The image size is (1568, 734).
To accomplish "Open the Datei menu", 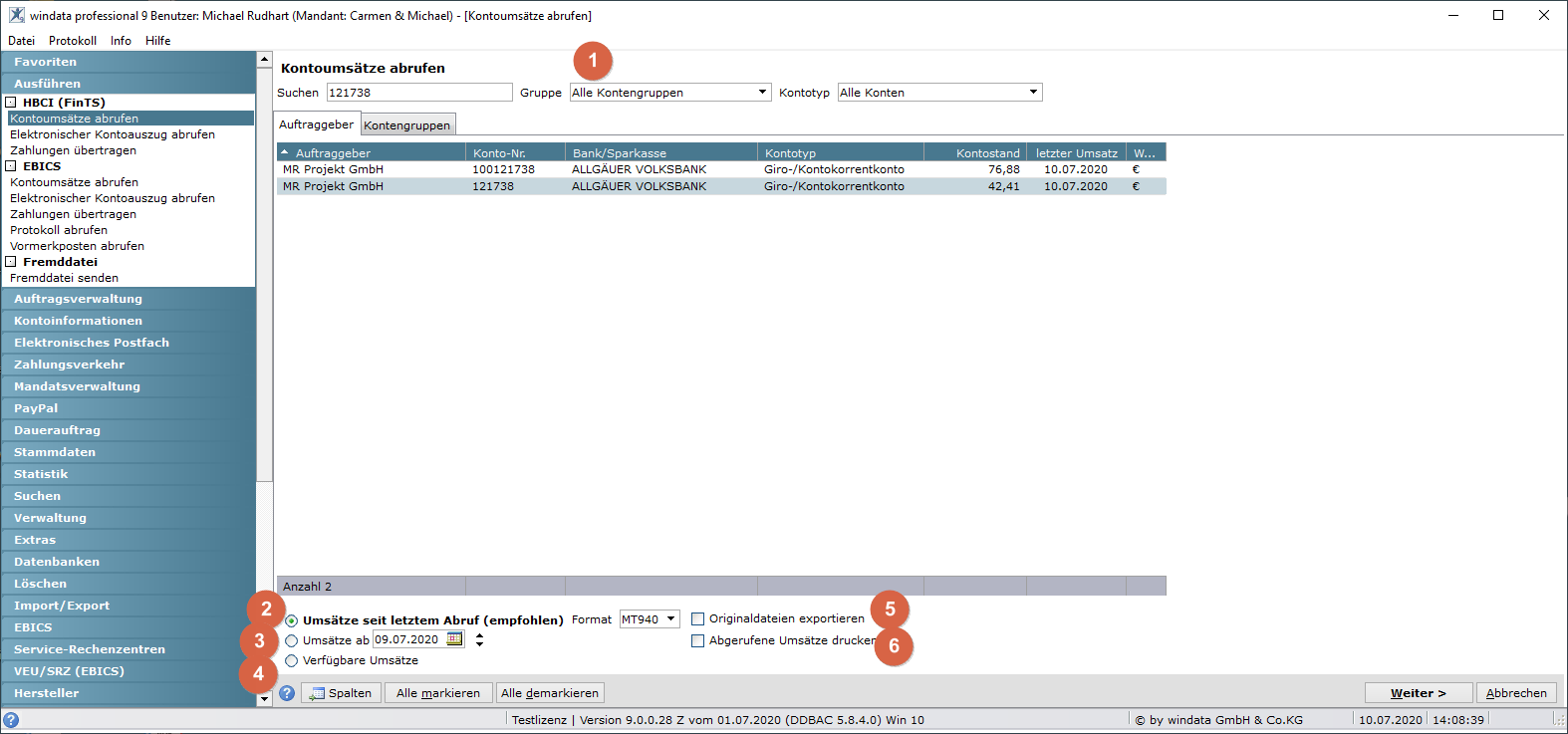I will 21,41.
